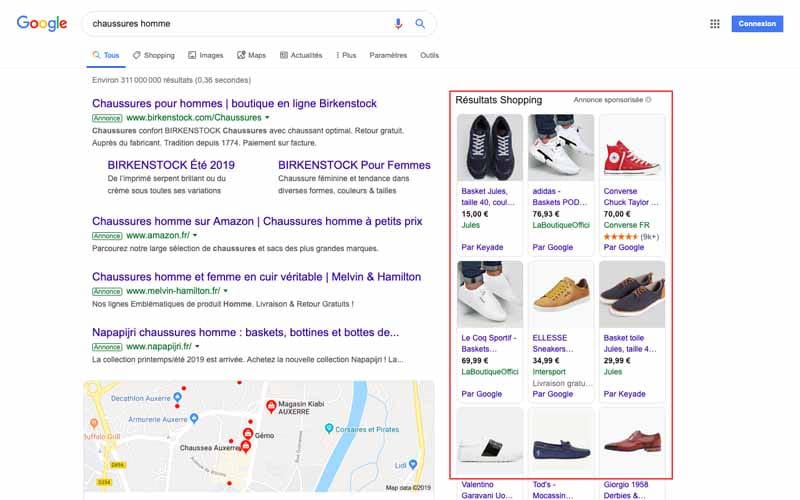
Task: Open Outils search tools
Action: (430, 55)
